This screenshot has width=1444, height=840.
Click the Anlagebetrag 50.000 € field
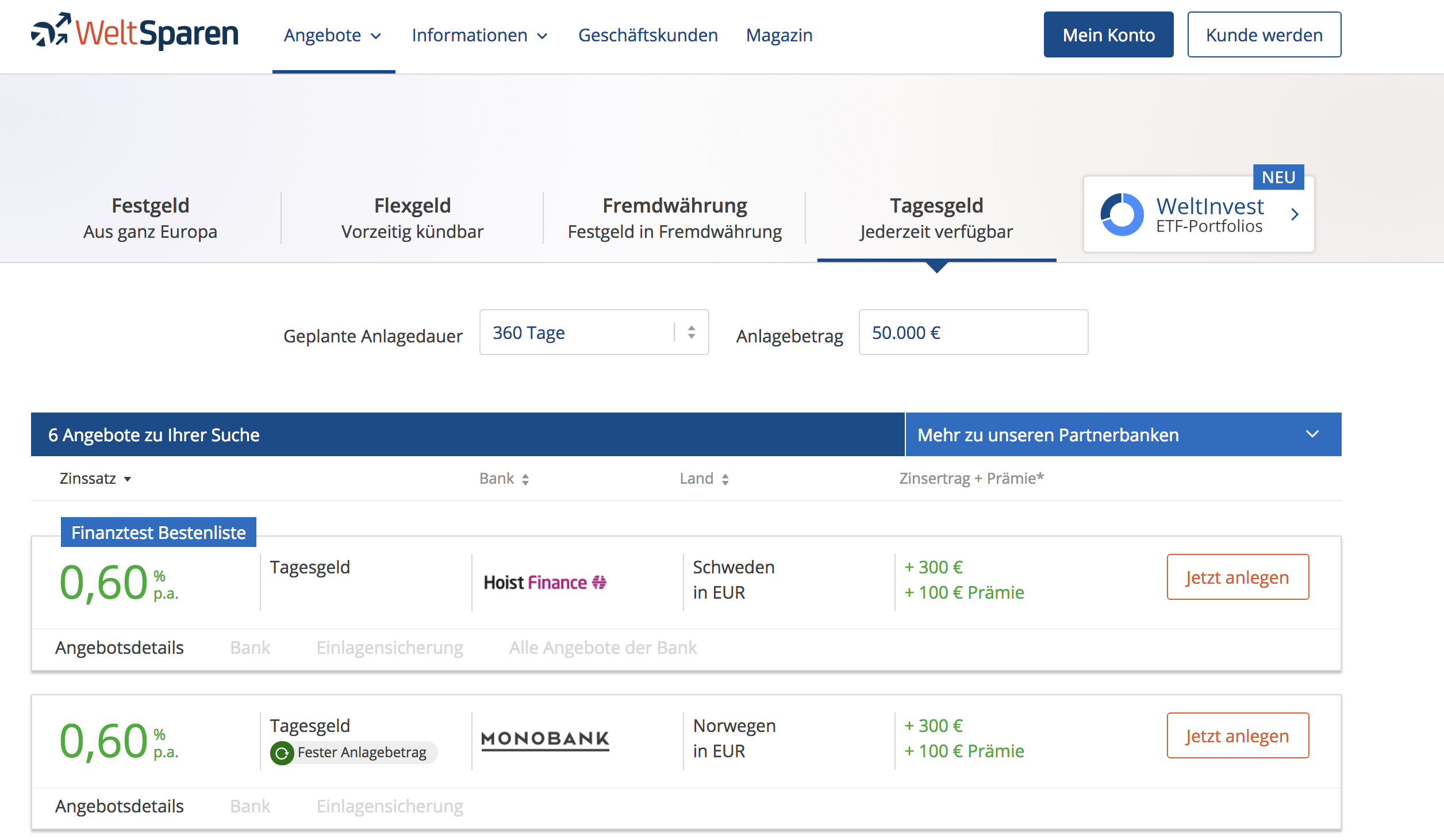point(973,332)
